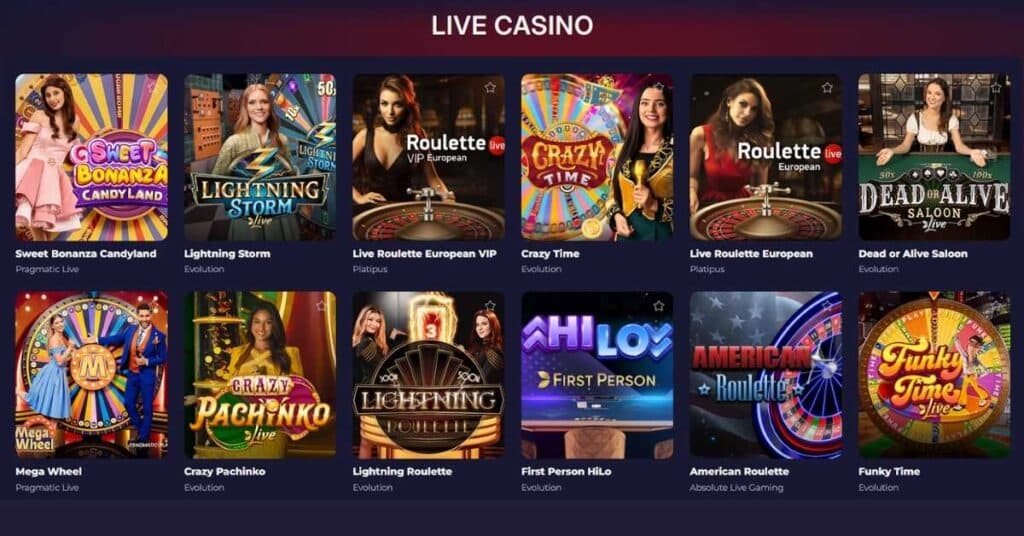Viewport: 1024px width, 536px height.
Task: Star the Live Roulette European game
Action: (827, 87)
